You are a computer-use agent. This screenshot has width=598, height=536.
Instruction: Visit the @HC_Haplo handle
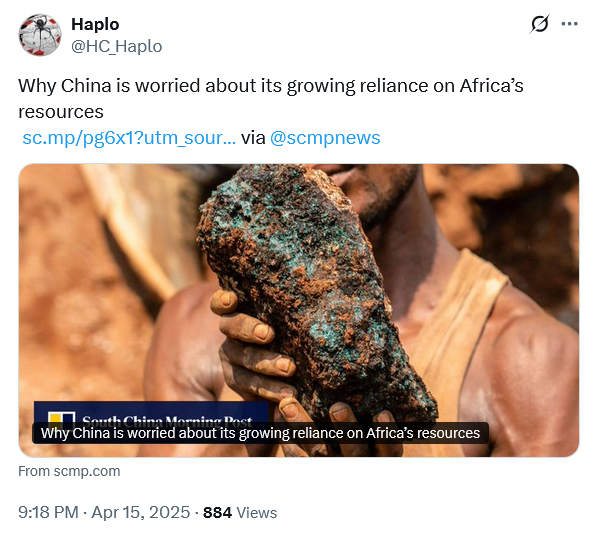point(117,47)
